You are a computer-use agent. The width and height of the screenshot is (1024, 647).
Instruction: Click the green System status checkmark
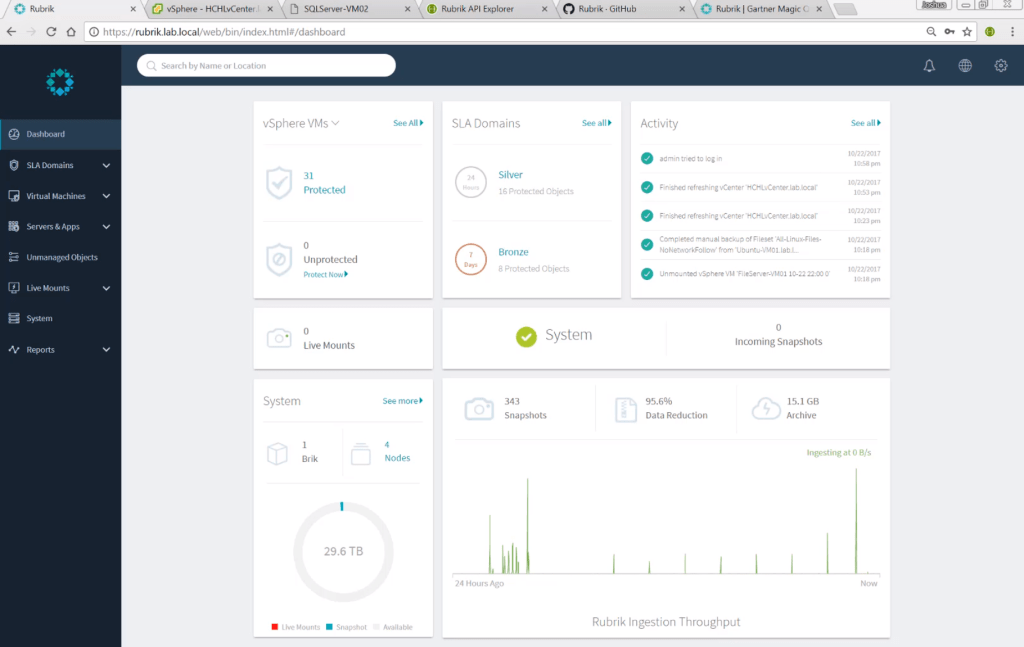pyautogui.click(x=526, y=336)
